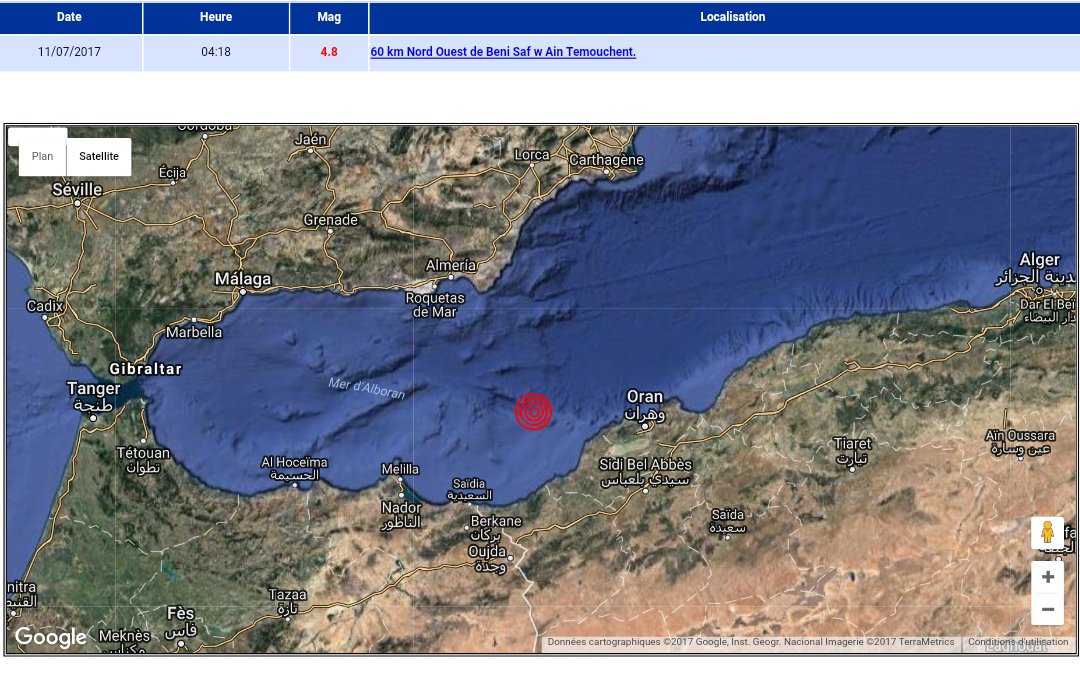Click the Gibraltar label on the map
Screen dimensions: 1080x676
click(146, 369)
